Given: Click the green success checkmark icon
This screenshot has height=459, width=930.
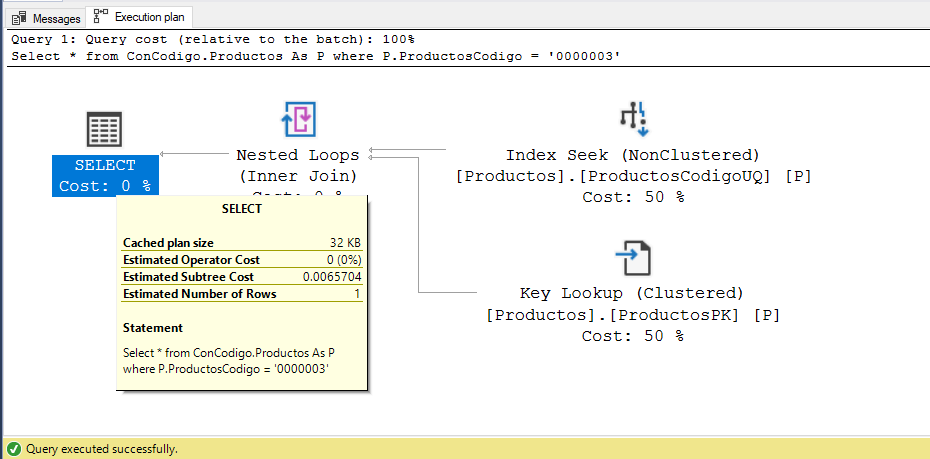Looking at the screenshot, I should point(14,449).
